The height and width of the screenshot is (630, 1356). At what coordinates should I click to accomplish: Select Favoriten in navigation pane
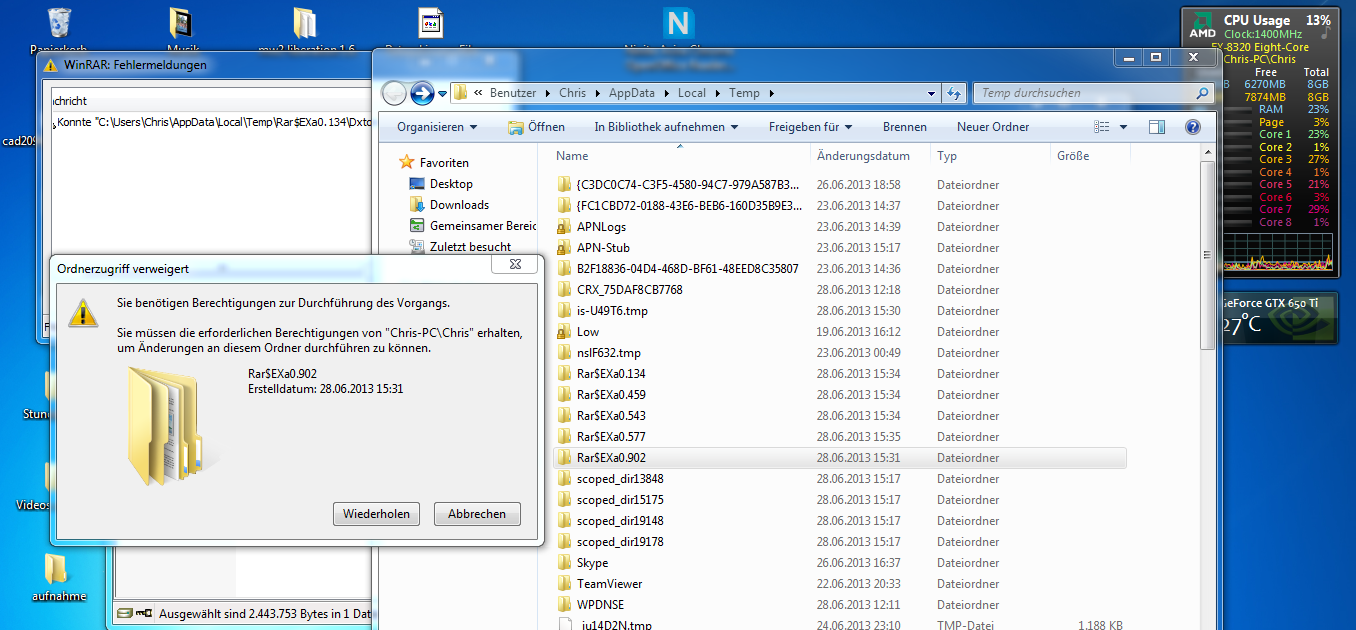coord(444,162)
